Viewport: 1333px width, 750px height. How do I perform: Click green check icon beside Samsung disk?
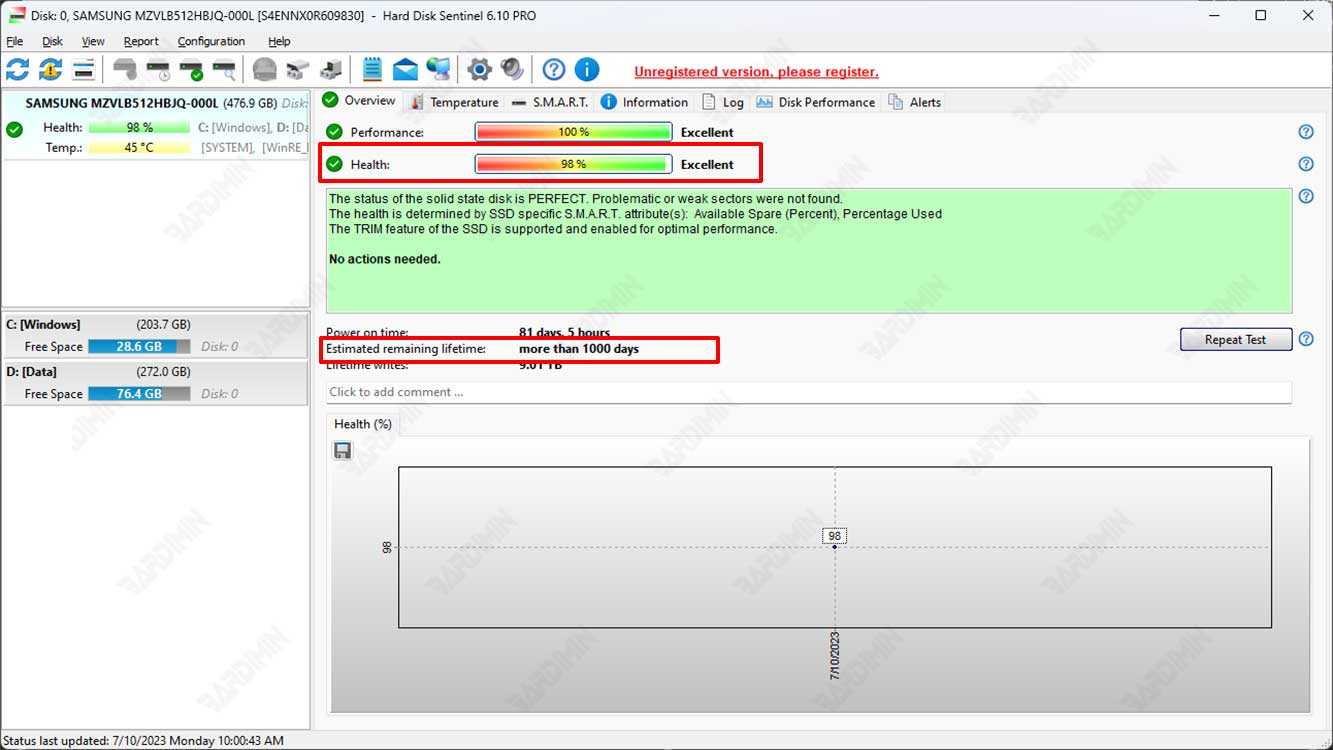(x=14, y=129)
